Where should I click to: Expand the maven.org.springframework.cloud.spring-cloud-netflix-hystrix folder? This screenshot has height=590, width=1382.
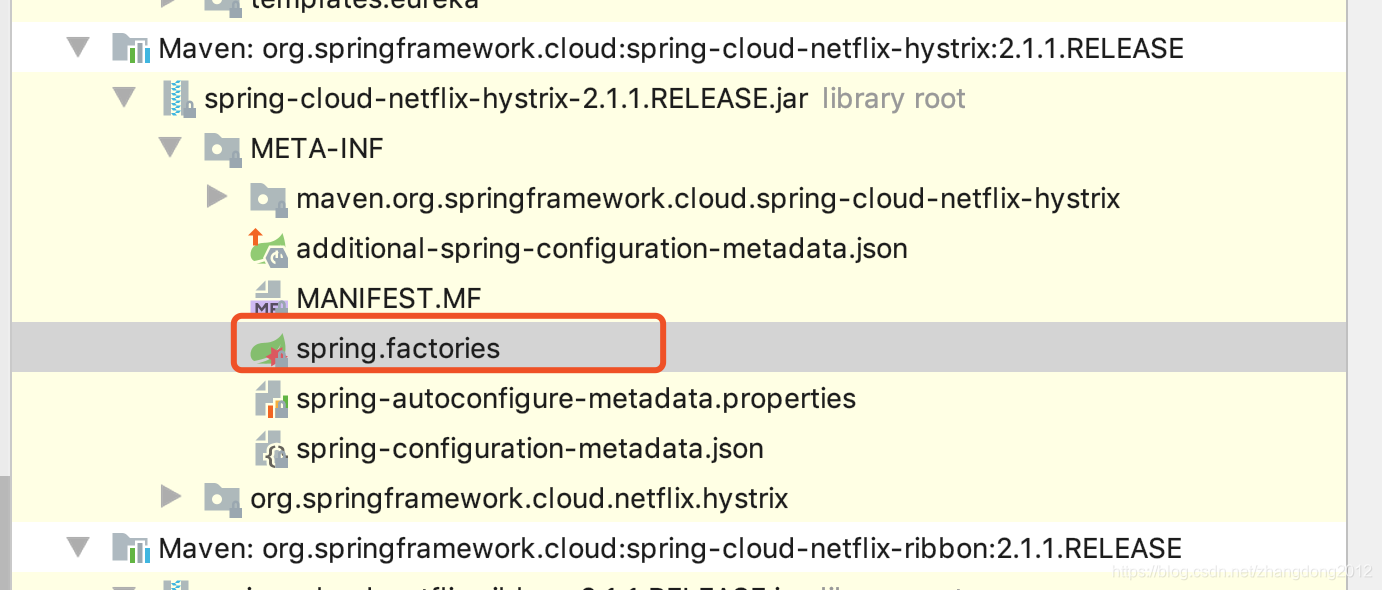[217, 197]
